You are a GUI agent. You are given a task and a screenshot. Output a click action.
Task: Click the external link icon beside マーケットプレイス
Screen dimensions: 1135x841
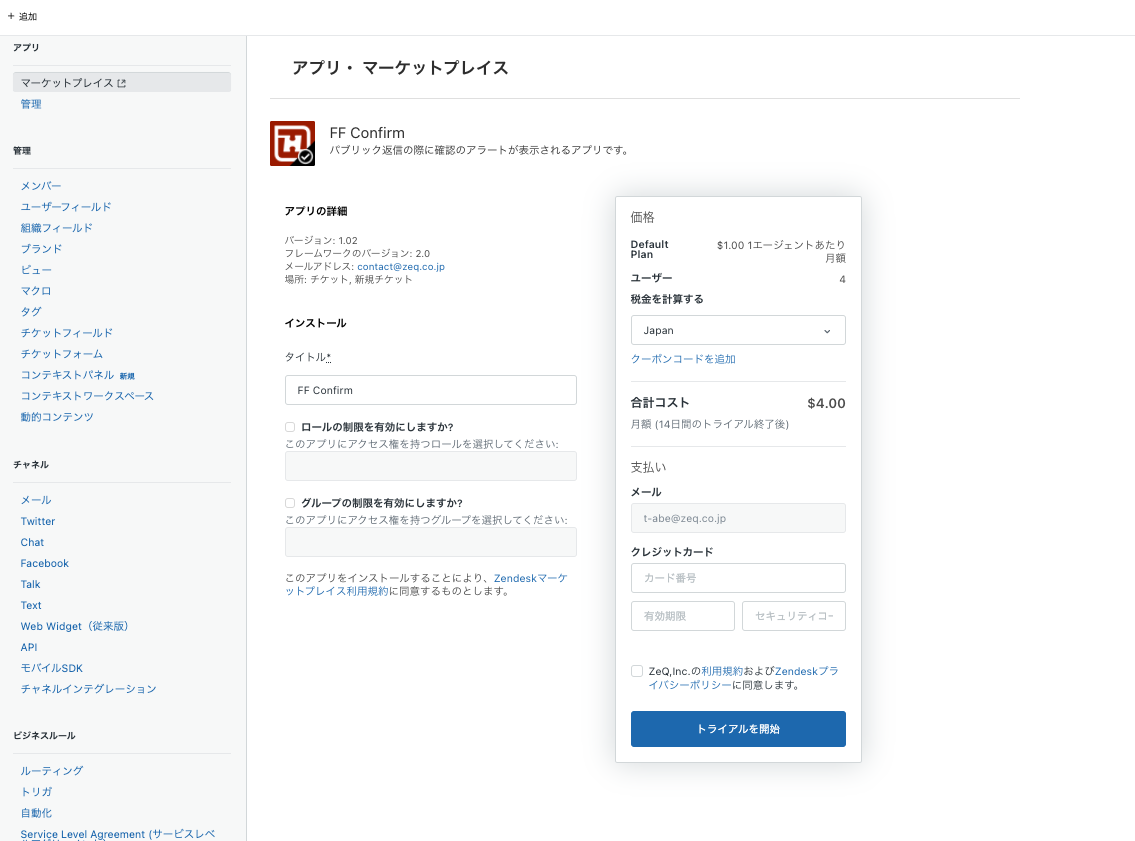point(122,83)
